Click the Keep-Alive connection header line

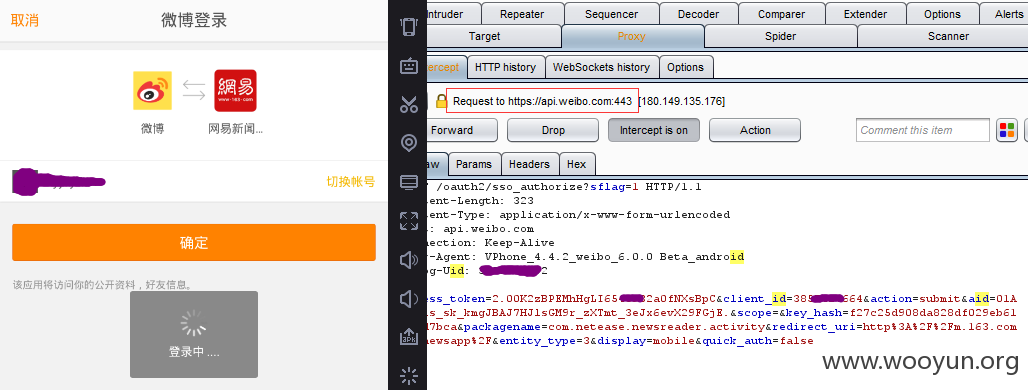point(490,243)
